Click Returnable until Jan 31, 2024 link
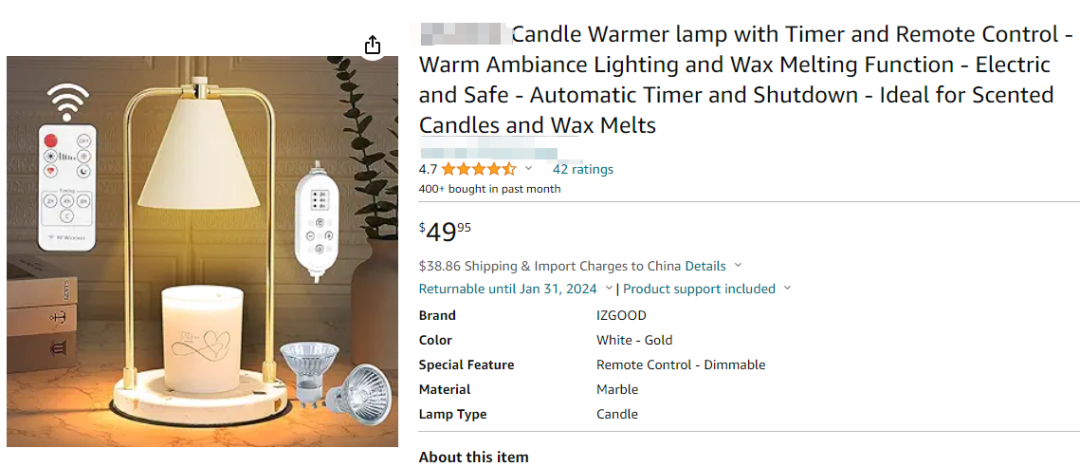The height and width of the screenshot is (467, 1080). [508, 289]
